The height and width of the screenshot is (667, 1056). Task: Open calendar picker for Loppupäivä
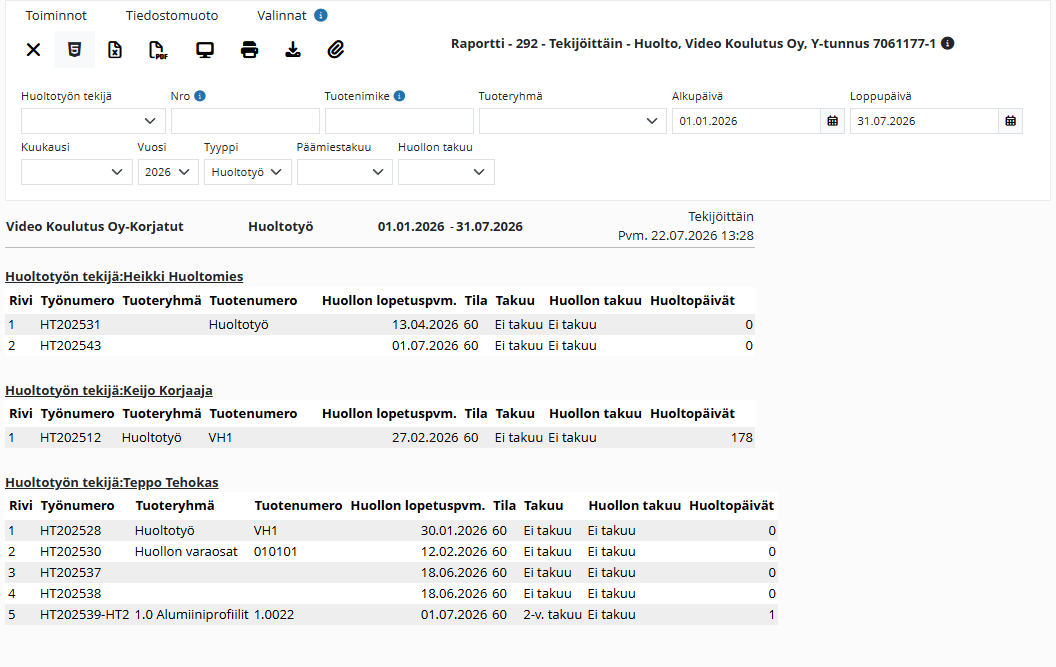tap(1010, 121)
